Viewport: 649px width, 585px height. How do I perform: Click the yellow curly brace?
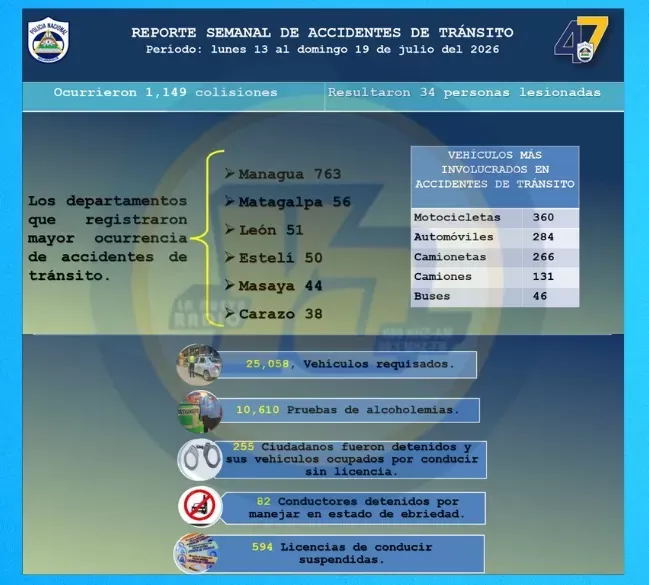tap(207, 238)
